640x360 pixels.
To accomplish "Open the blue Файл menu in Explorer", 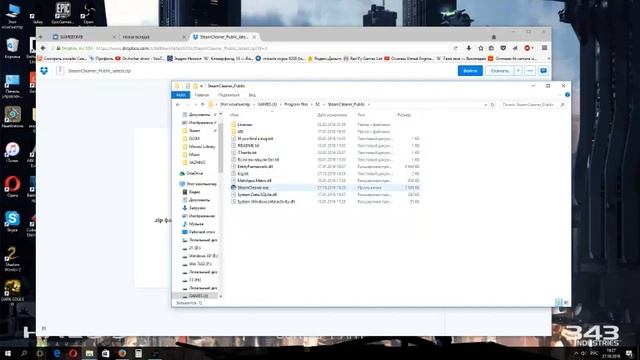I will [x=181, y=95].
